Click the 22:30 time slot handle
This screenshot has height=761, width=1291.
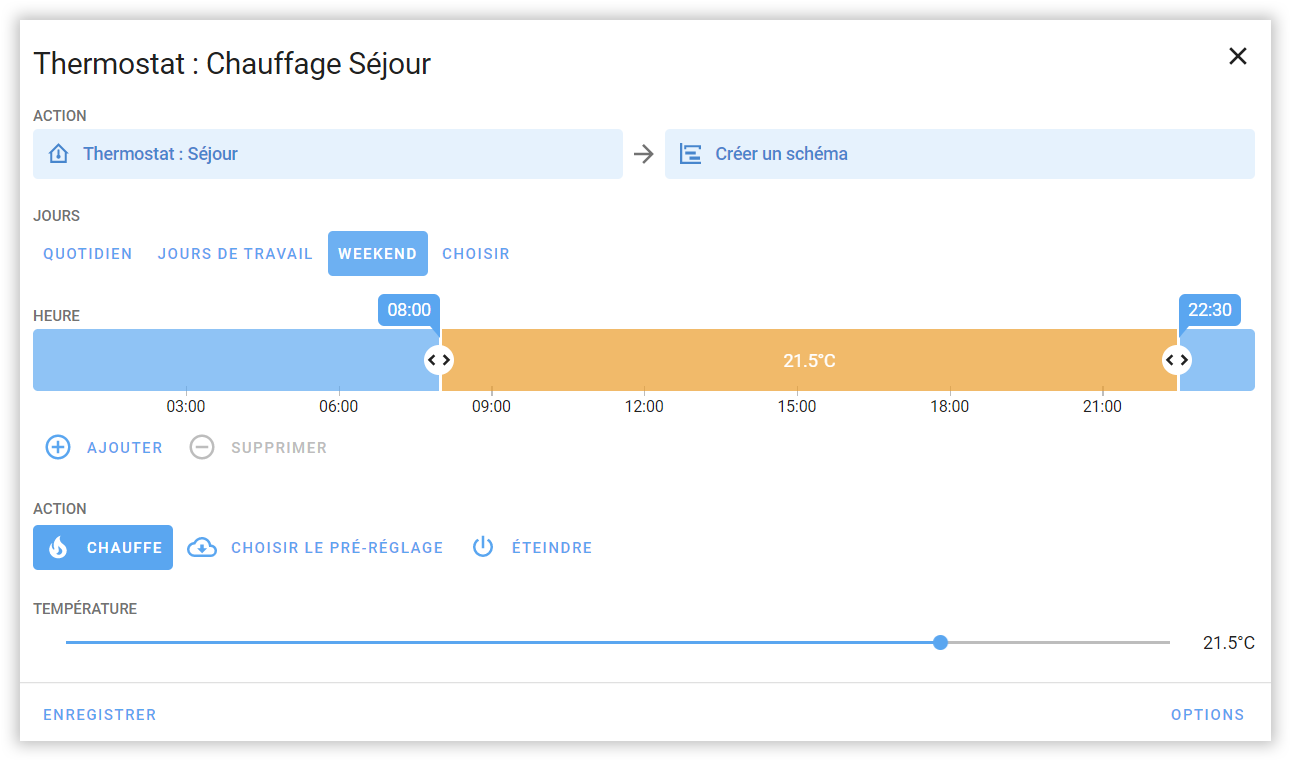(x=1177, y=360)
